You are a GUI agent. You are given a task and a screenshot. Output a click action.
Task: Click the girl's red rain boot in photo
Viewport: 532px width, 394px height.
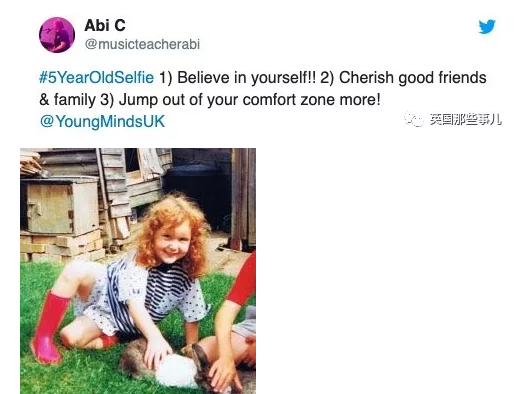tap(50, 326)
